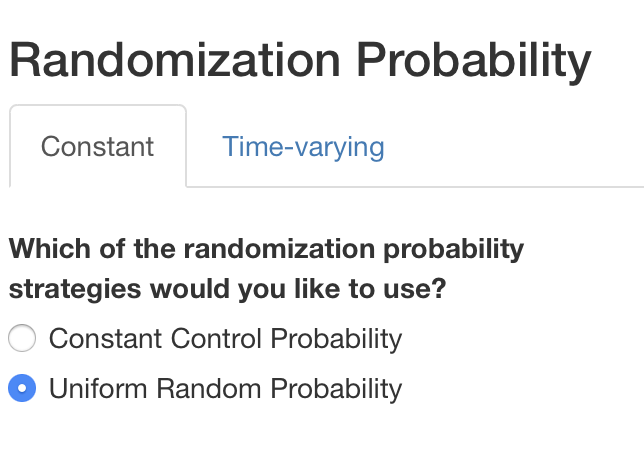Select the Constant Control Probability radio button

tap(22, 338)
